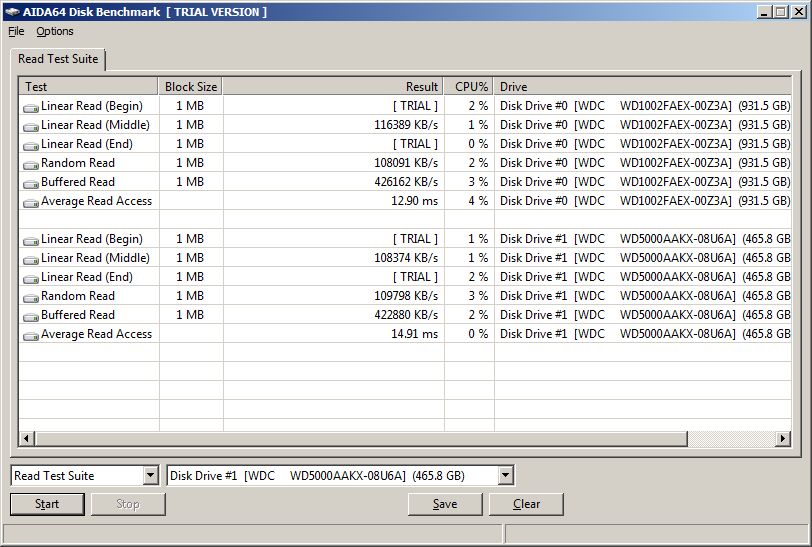
Task: Sort by the Result column header
Action: tap(333, 87)
